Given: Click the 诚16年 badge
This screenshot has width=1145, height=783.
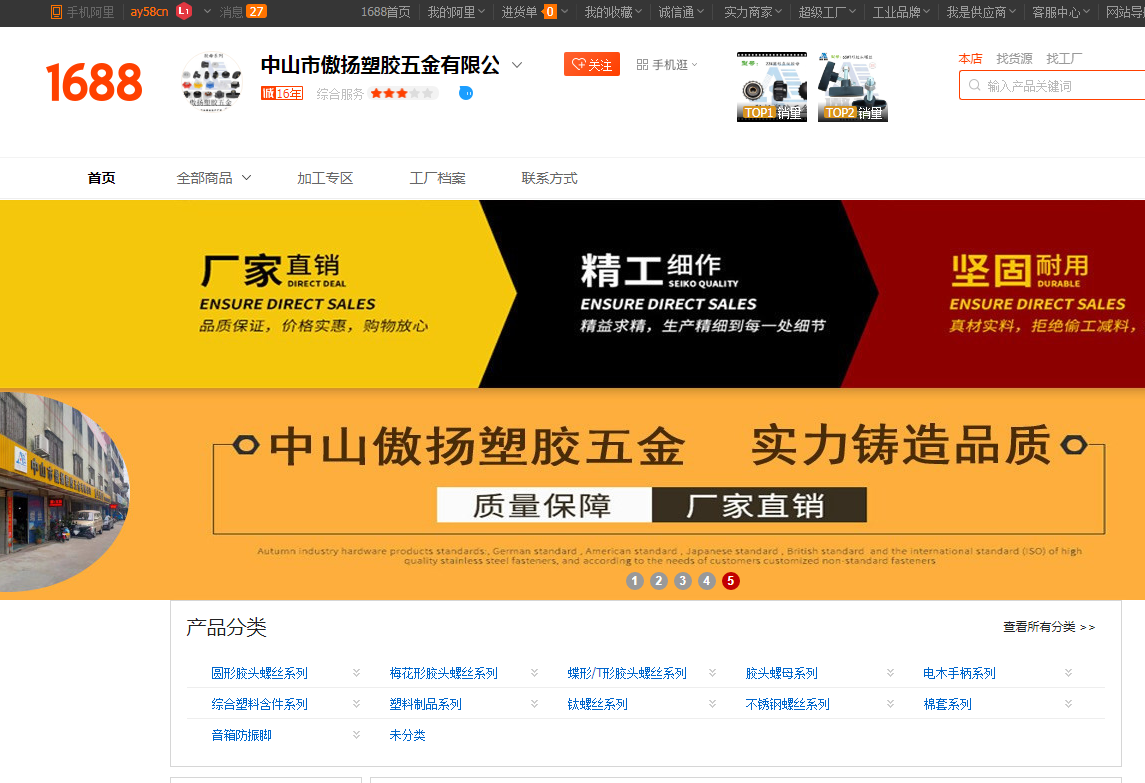Looking at the screenshot, I should (x=282, y=93).
